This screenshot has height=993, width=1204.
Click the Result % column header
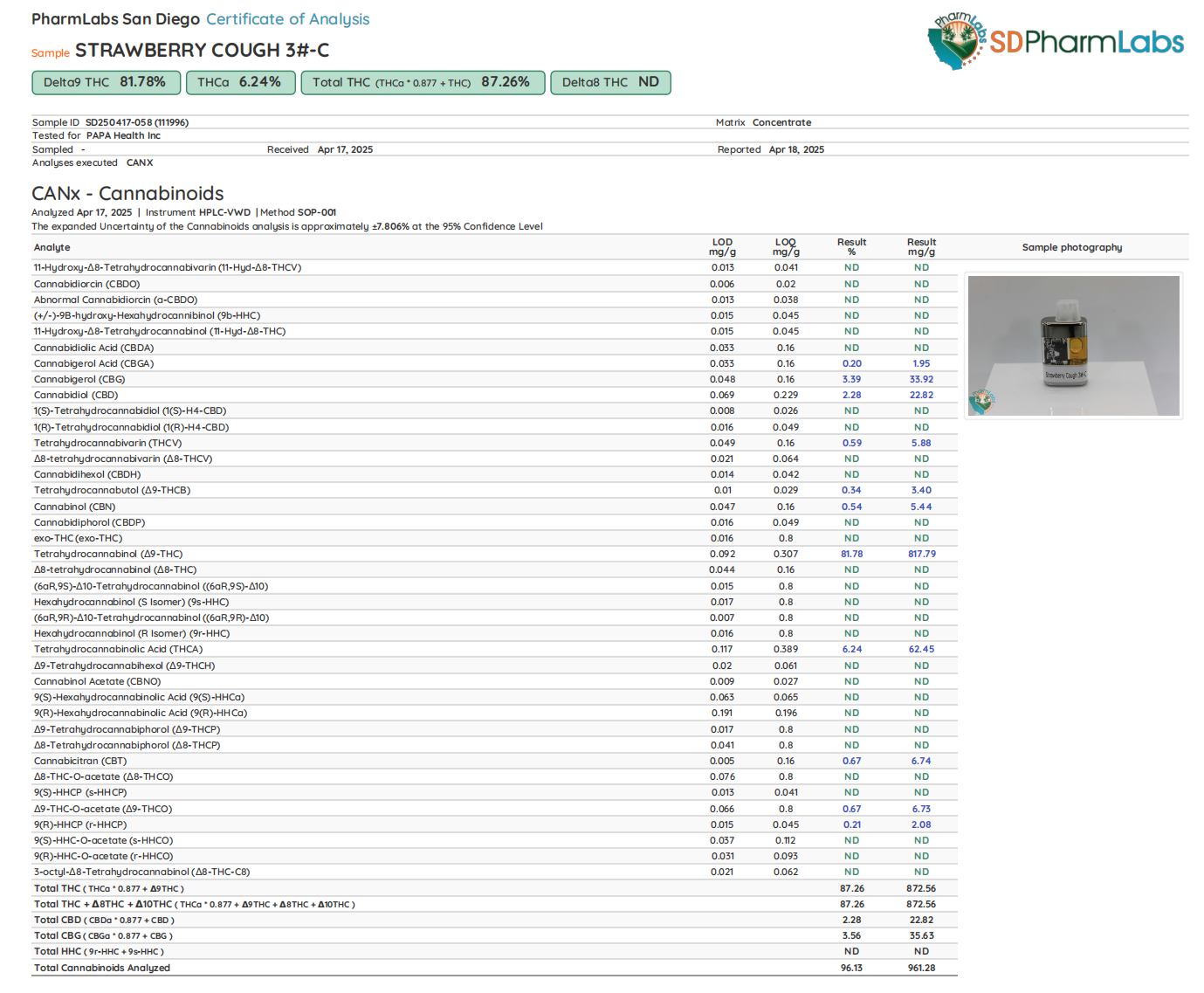851,247
